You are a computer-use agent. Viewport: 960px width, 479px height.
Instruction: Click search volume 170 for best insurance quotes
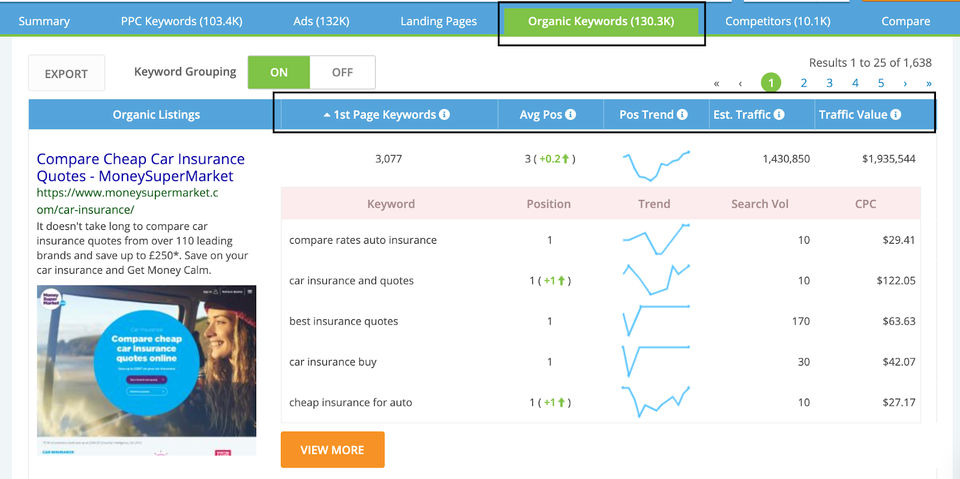point(800,321)
